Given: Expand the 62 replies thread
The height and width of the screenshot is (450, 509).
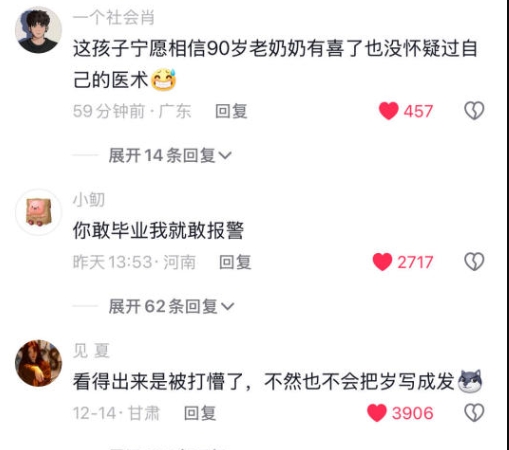Looking at the screenshot, I should 171,306.
